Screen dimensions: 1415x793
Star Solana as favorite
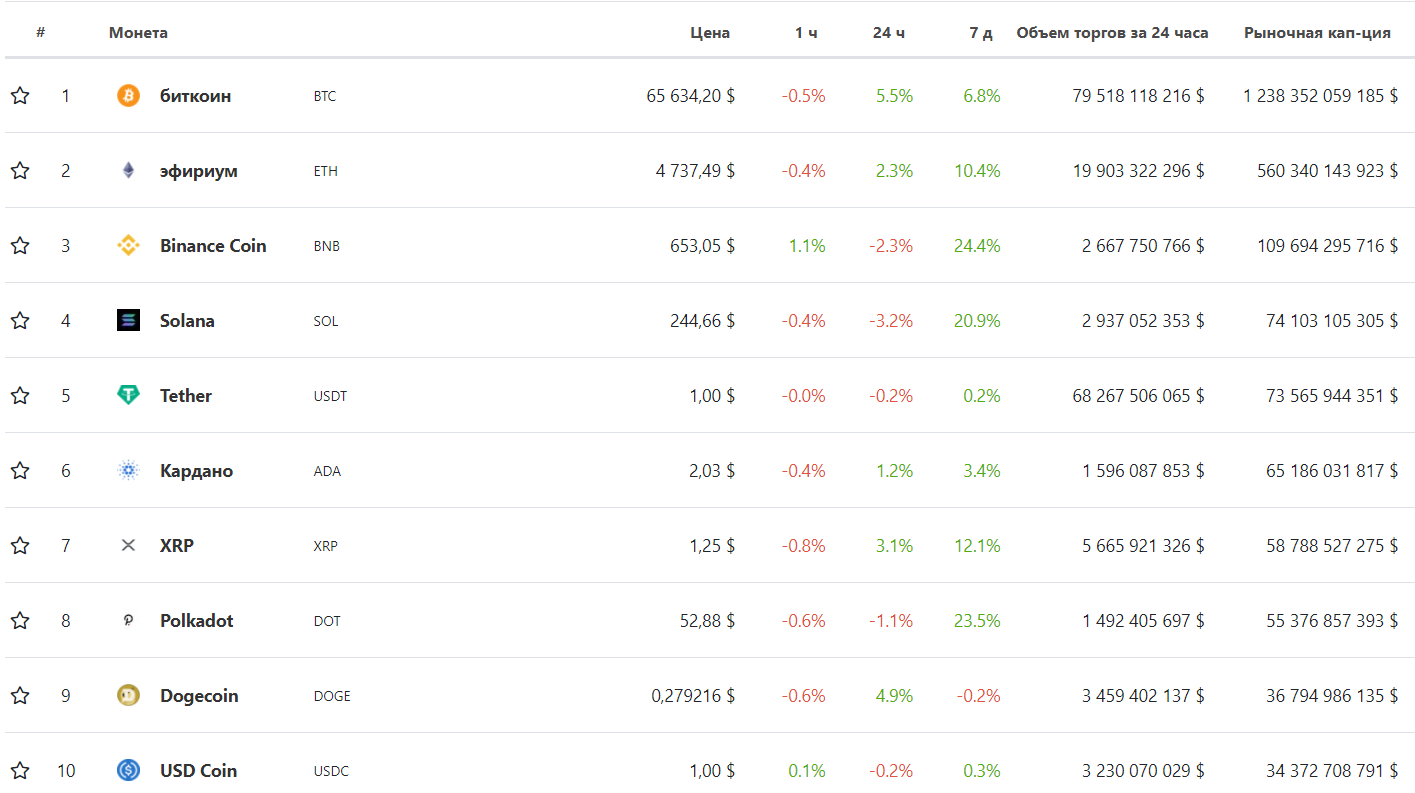click(x=20, y=321)
